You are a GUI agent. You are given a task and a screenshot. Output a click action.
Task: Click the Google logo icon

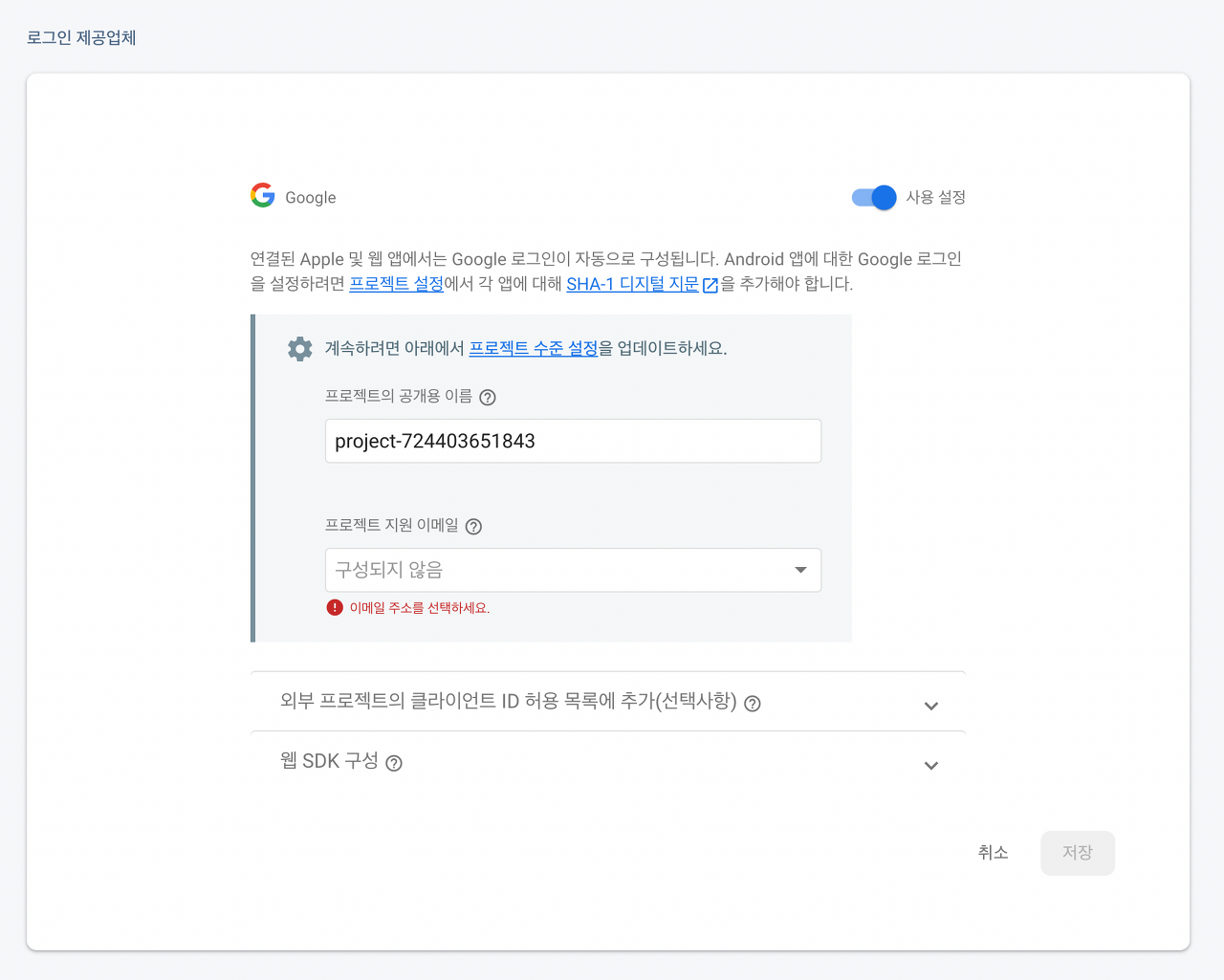point(263,195)
